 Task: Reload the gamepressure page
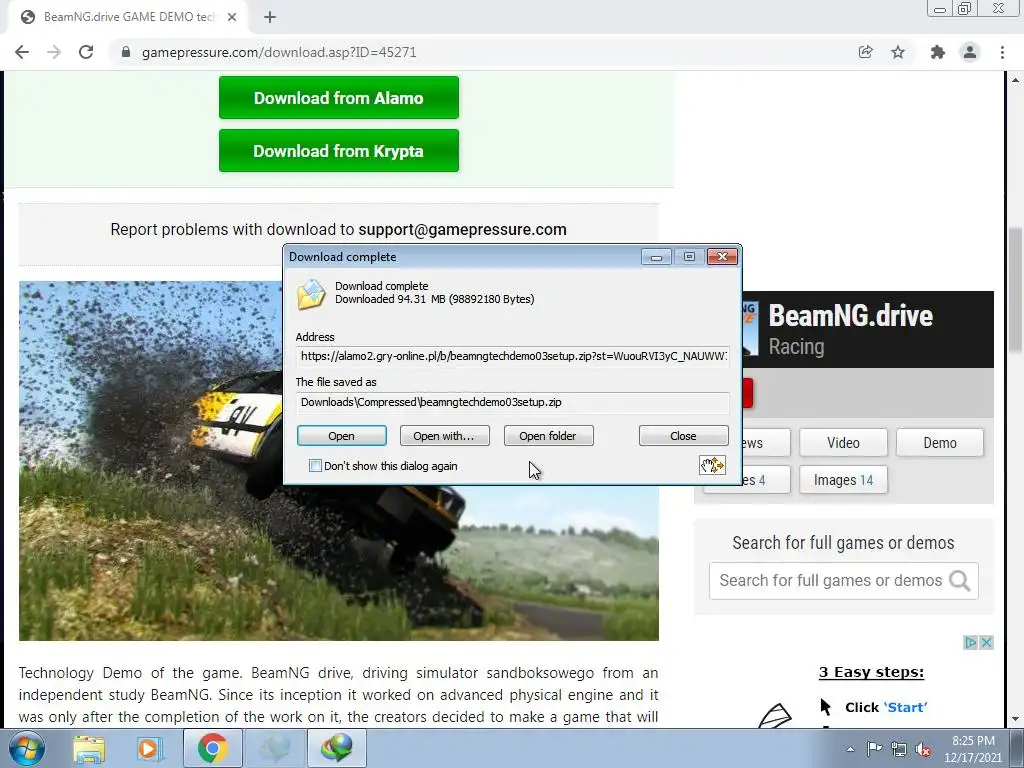pos(86,52)
